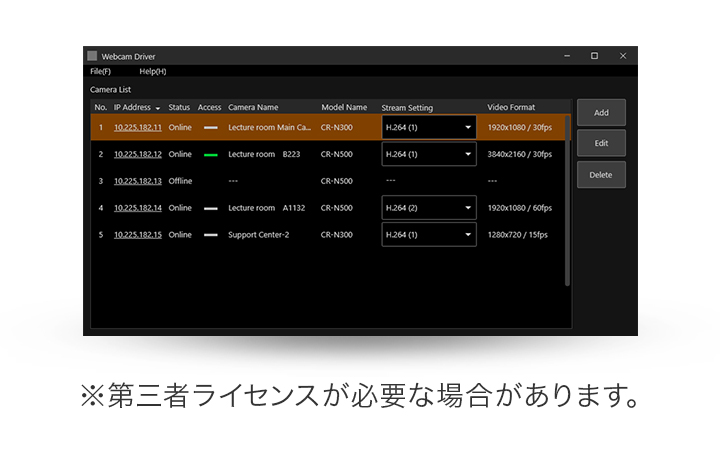The image size is (720, 450).
Task: Click the access indicator for Support Center-2
Action: tap(210, 235)
